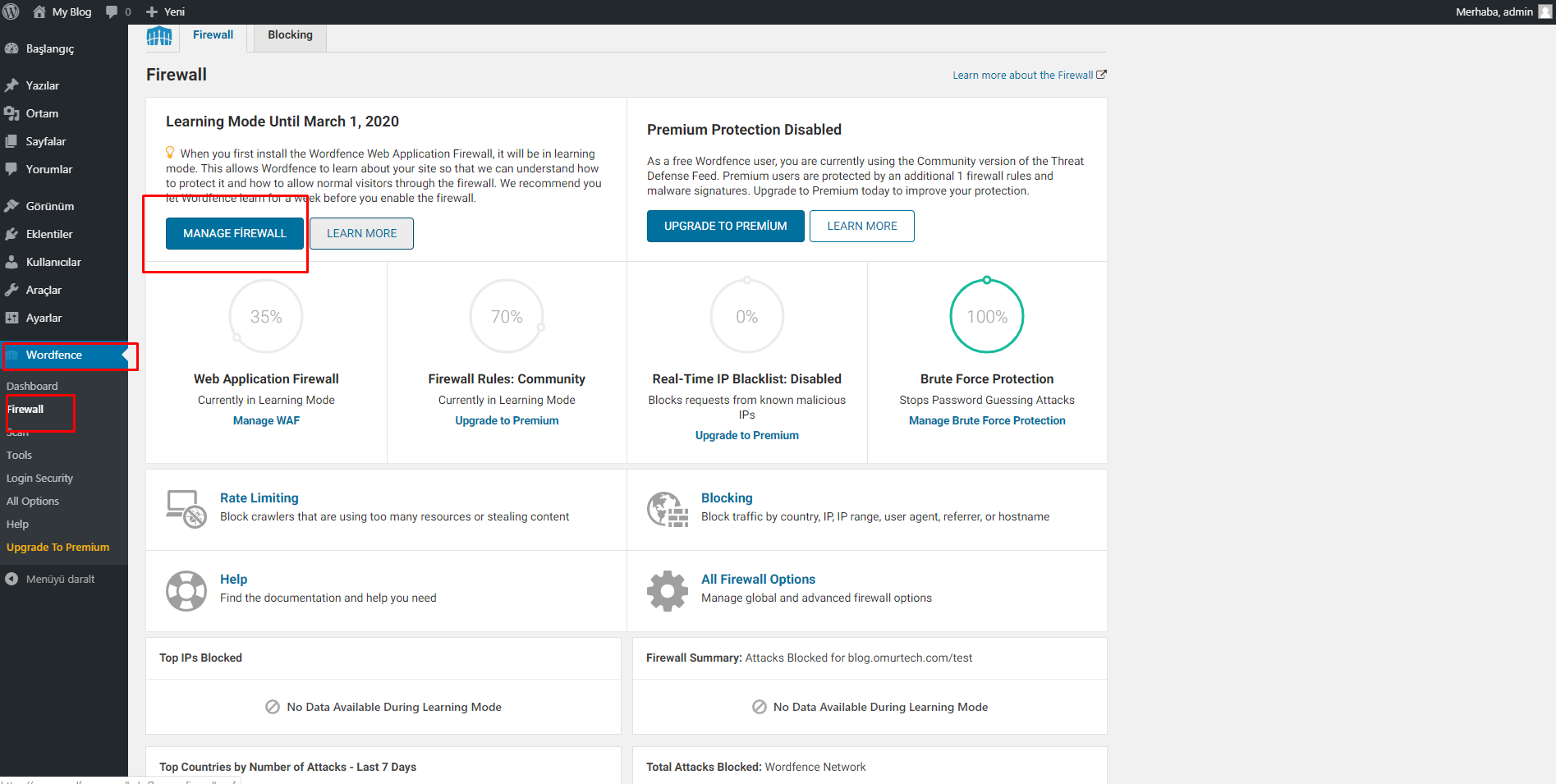Image resolution: width=1556 pixels, height=784 pixels.
Task: Click the WordPress logo icon
Action: [x=11, y=11]
